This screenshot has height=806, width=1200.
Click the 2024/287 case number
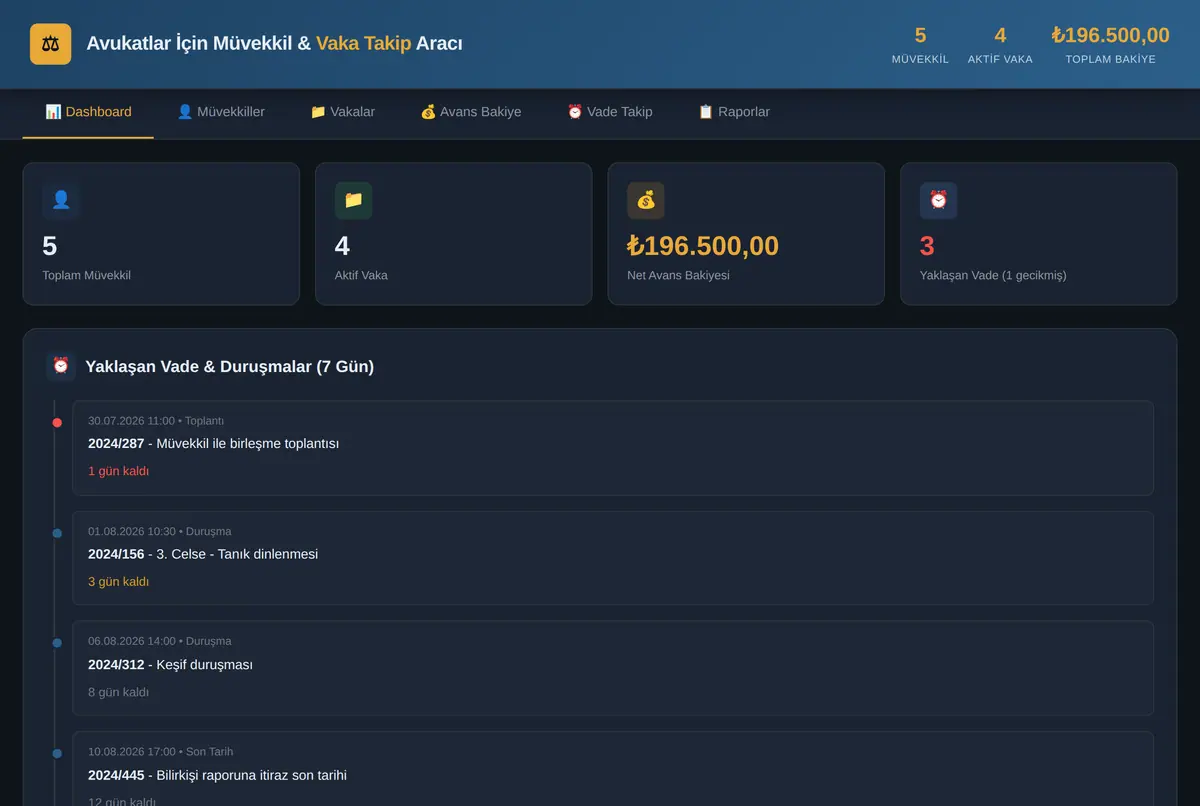click(116, 443)
